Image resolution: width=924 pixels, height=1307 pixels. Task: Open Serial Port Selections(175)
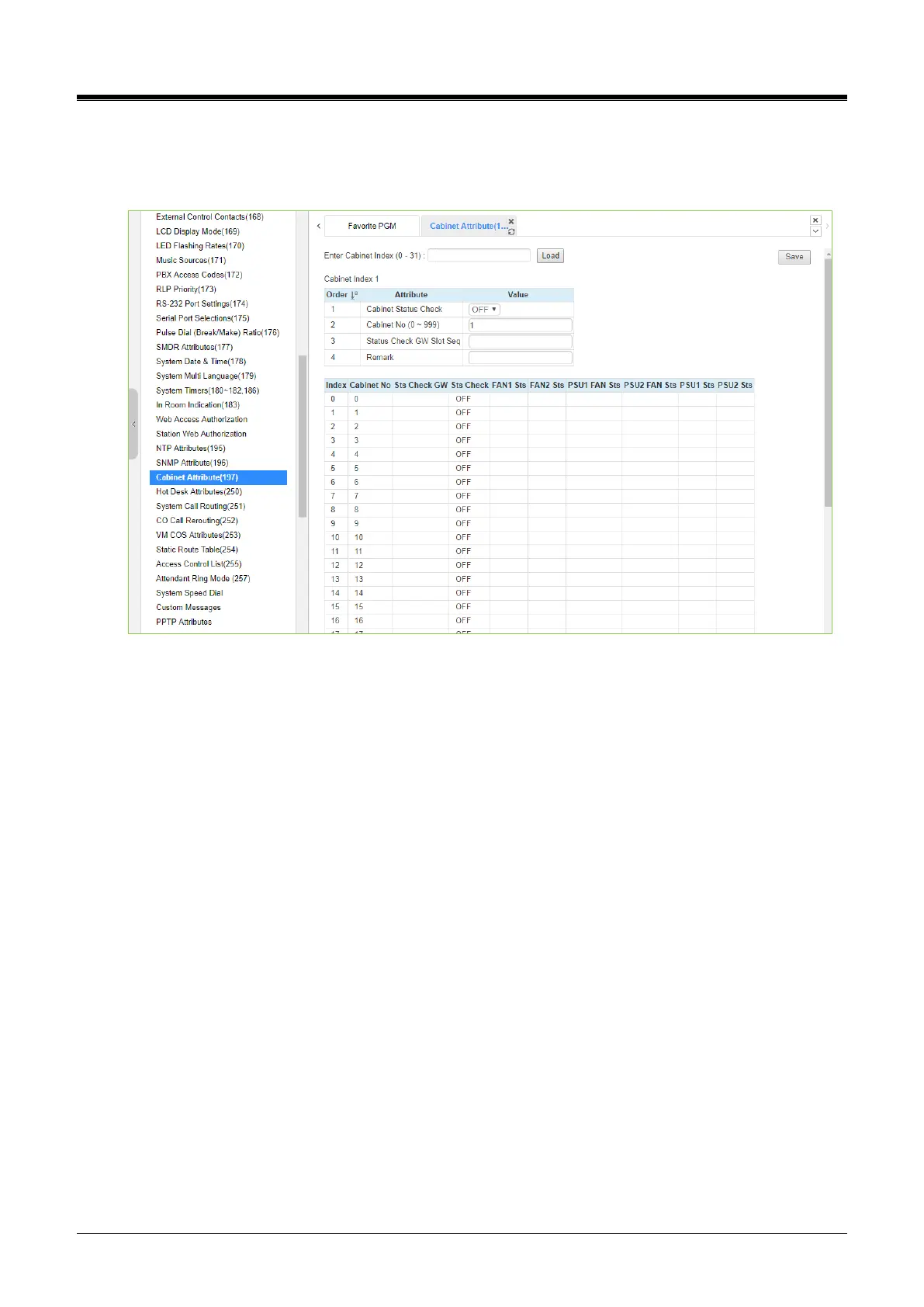(x=202, y=318)
